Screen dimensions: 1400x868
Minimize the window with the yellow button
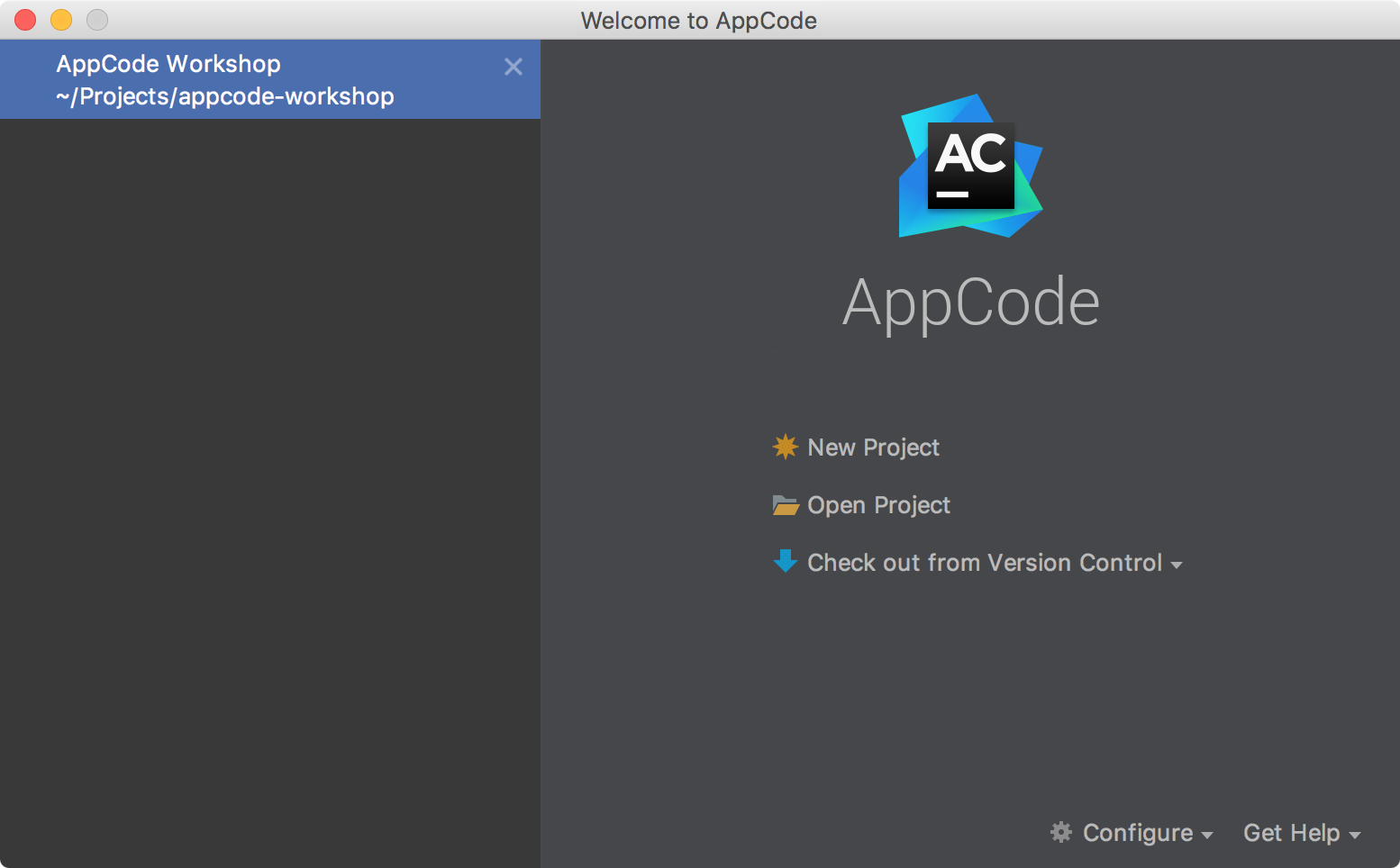click(x=61, y=20)
